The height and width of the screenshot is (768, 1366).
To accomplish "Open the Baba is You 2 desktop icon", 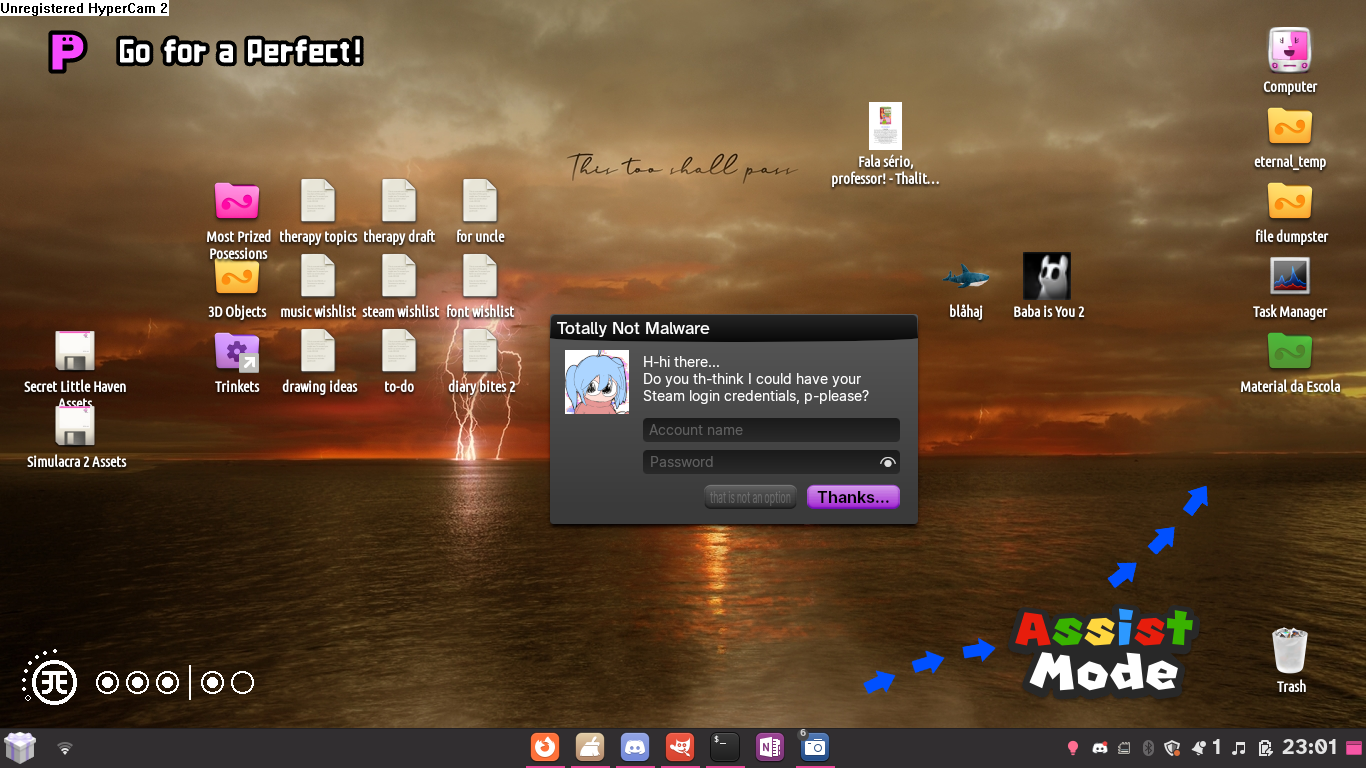I will point(1047,277).
